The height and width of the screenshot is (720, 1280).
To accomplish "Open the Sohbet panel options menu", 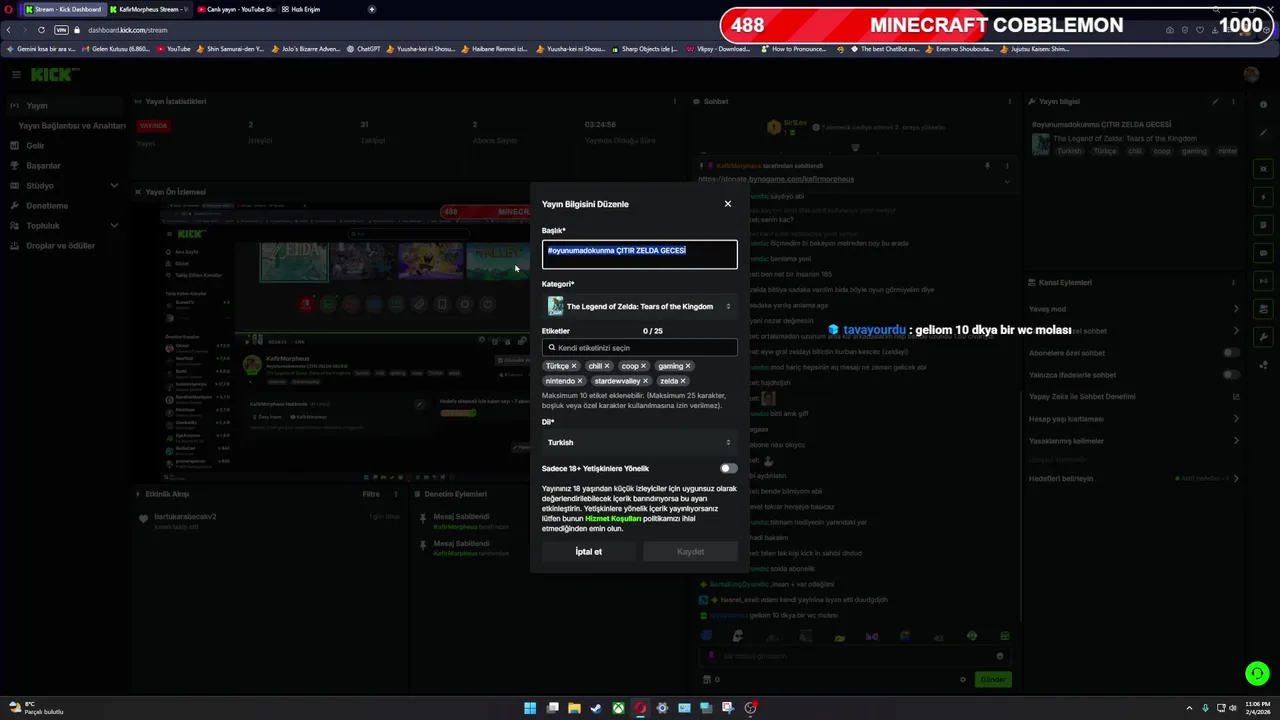I will click(x=1008, y=101).
